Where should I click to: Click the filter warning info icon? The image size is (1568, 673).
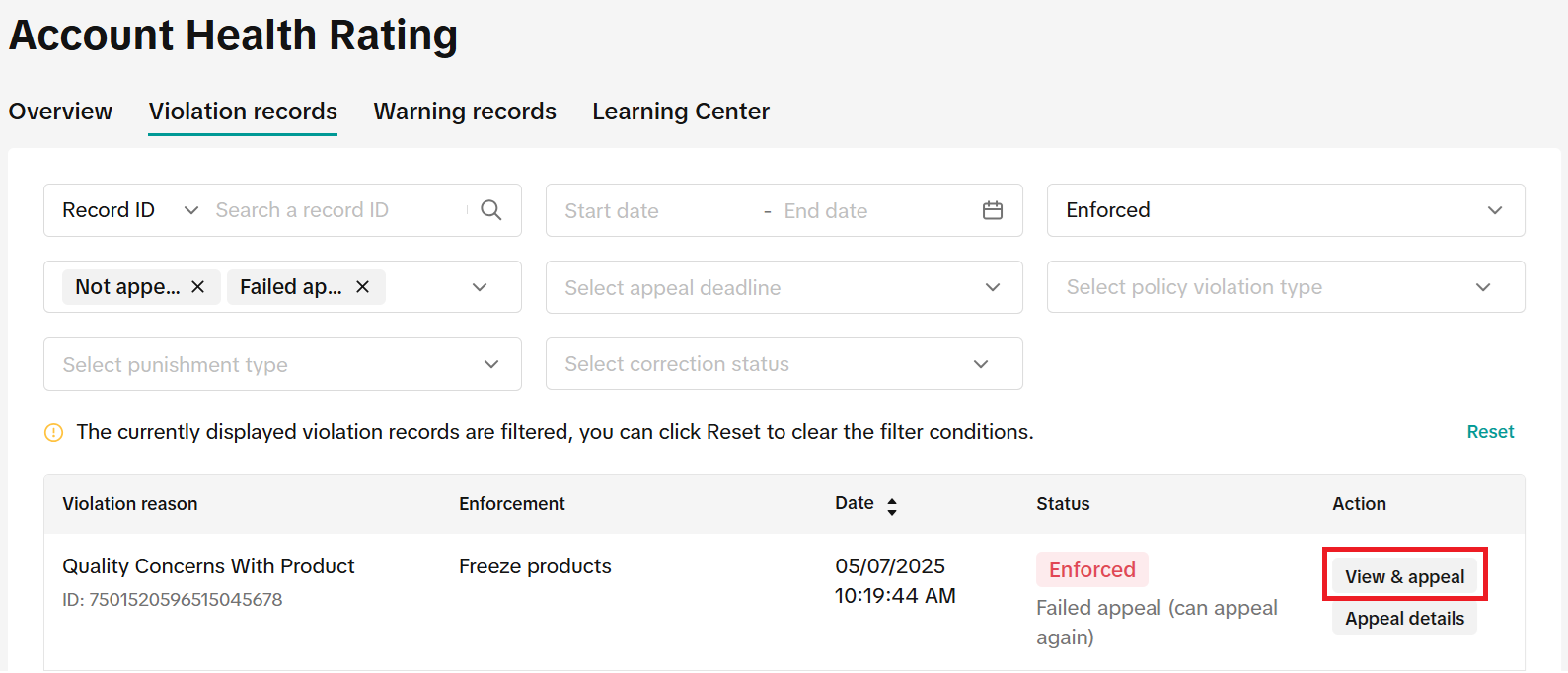(54, 433)
